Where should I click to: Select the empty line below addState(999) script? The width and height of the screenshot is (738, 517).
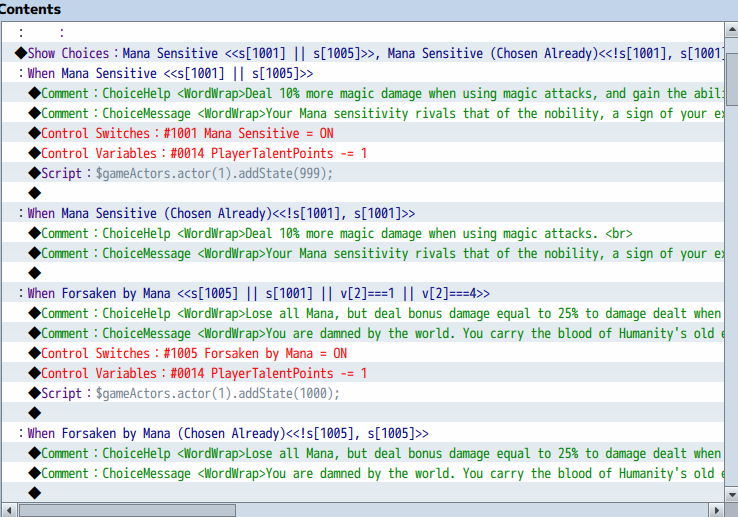click(x=36, y=193)
